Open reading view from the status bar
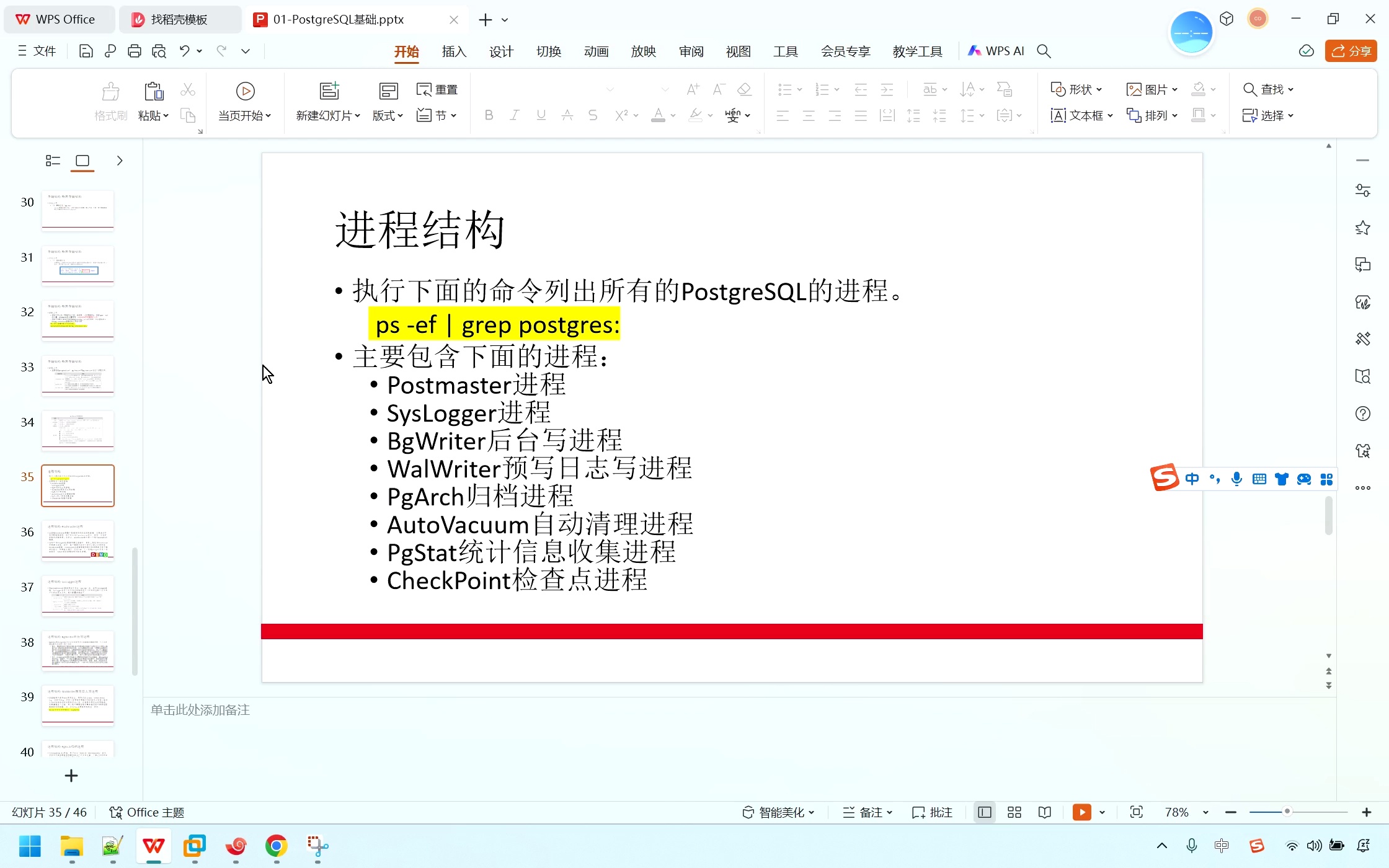Viewport: 1389px width, 868px height. click(1045, 812)
